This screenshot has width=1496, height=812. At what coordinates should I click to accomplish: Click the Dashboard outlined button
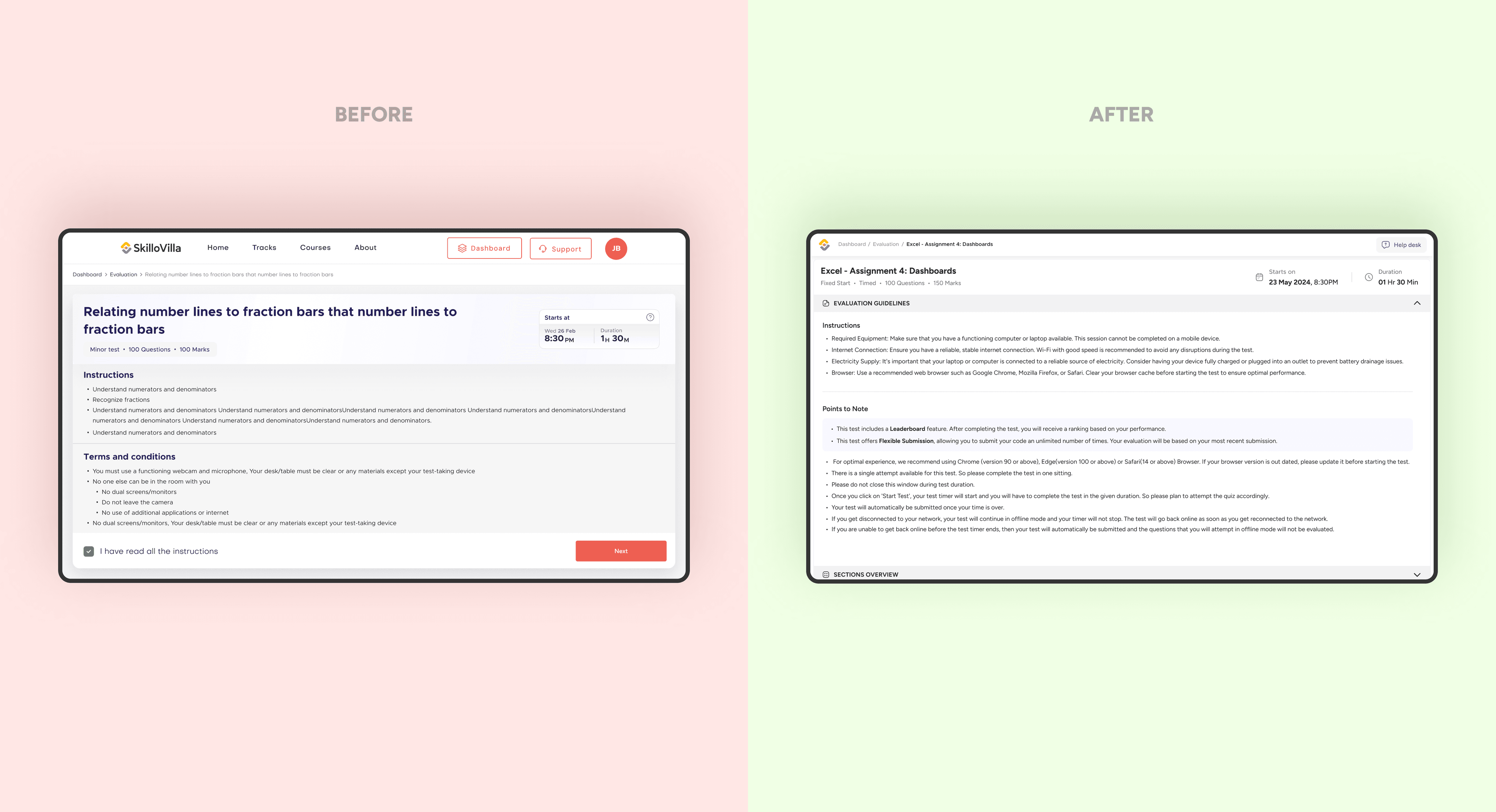[x=484, y=248]
